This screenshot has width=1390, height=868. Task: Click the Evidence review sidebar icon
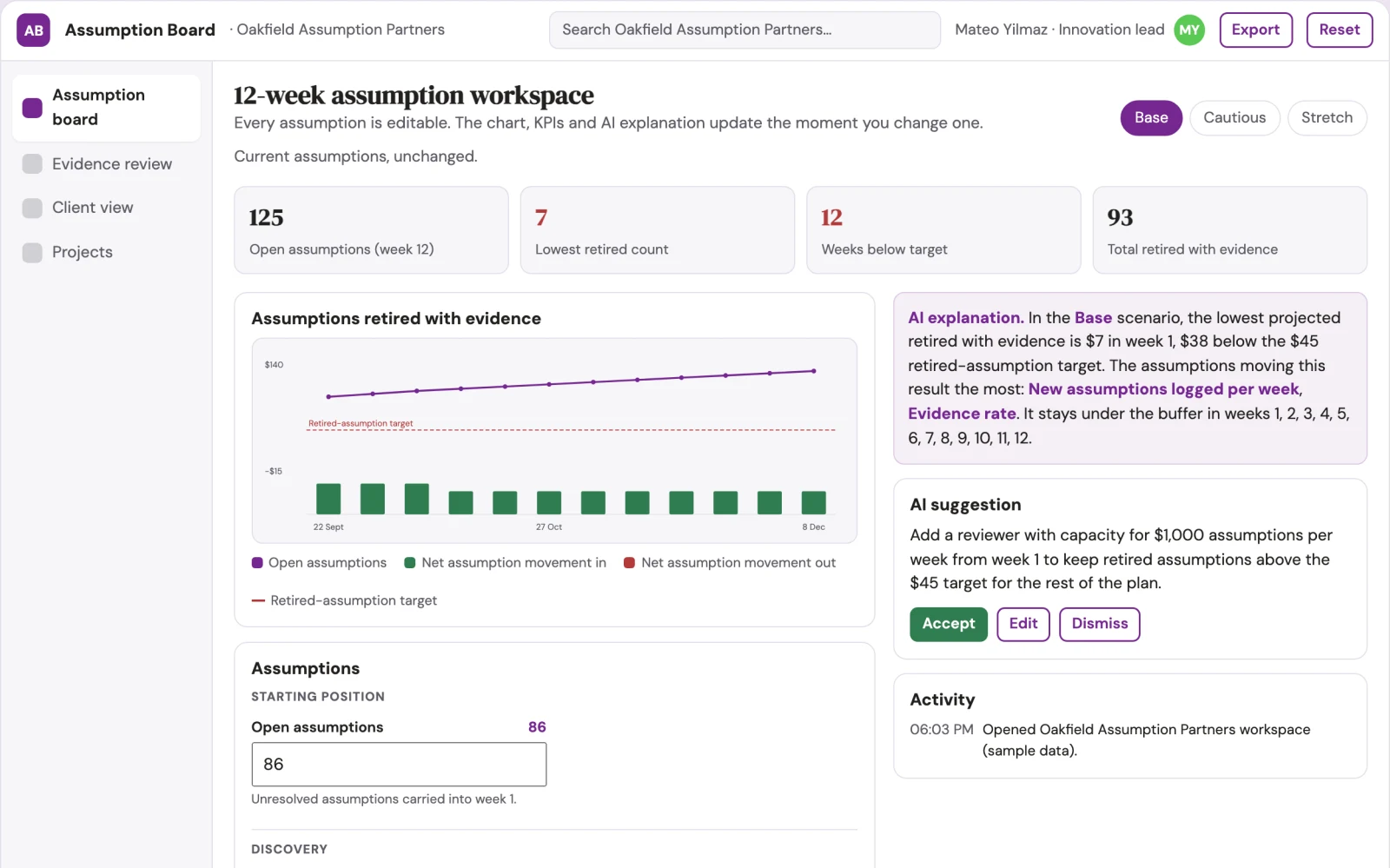[32, 164]
